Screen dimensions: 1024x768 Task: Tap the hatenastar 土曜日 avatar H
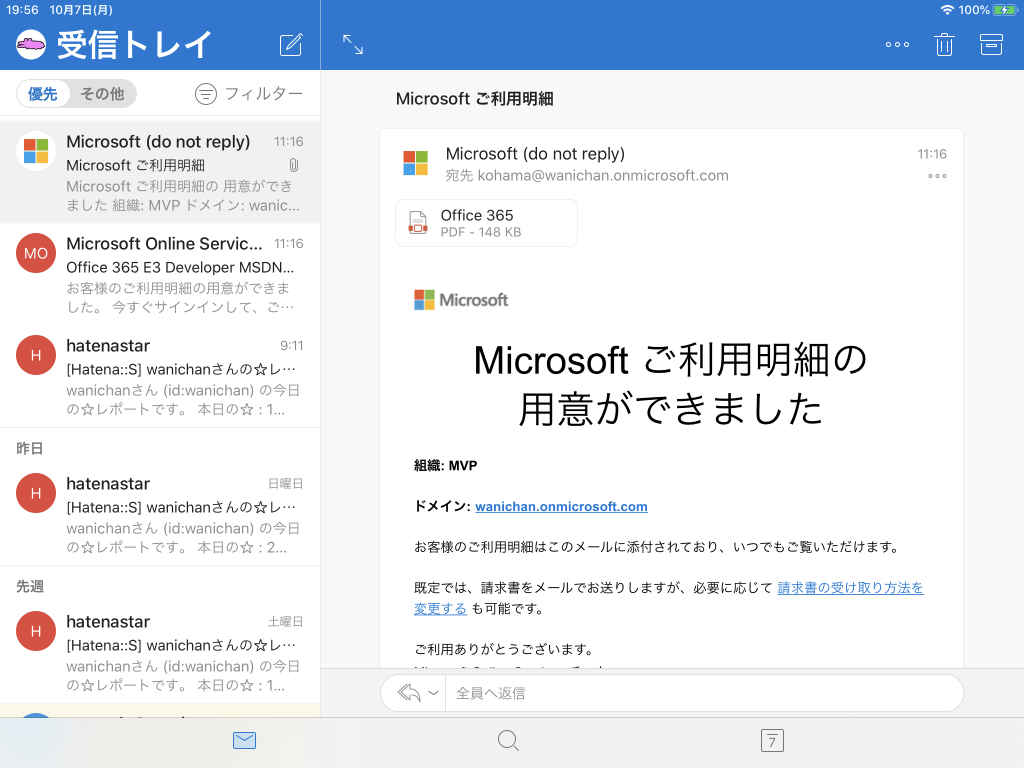pos(36,631)
